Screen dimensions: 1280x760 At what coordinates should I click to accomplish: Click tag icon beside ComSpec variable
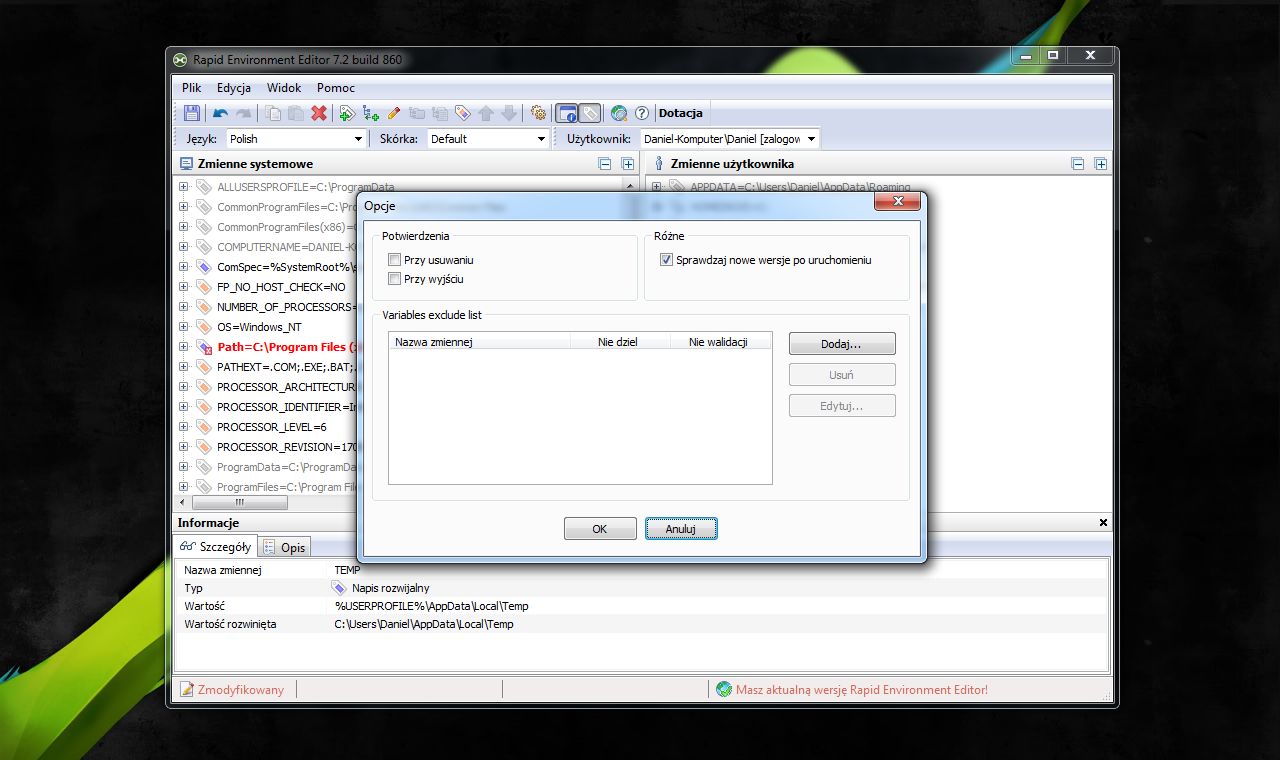203,267
